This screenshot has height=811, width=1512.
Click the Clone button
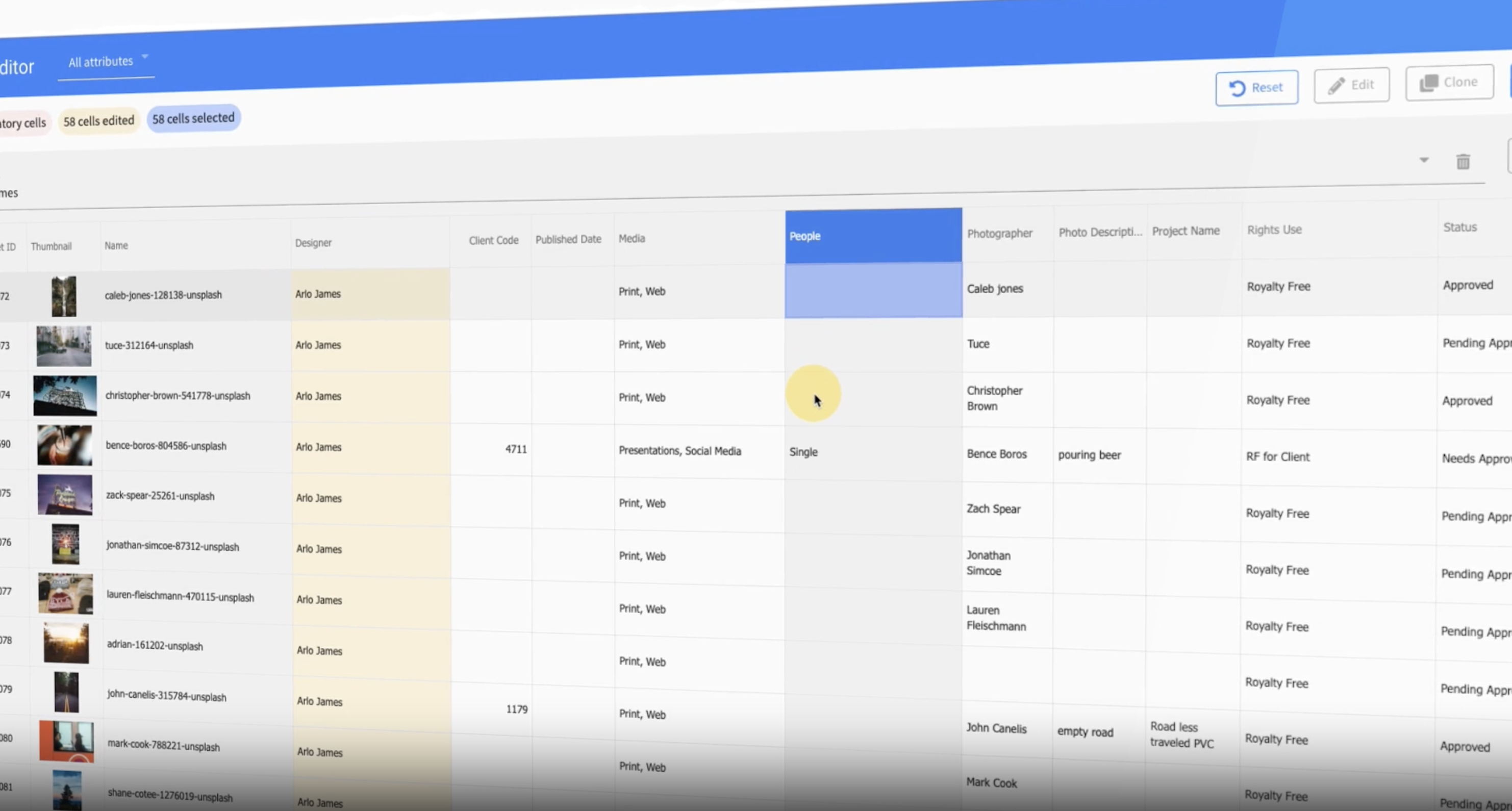(x=1449, y=82)
